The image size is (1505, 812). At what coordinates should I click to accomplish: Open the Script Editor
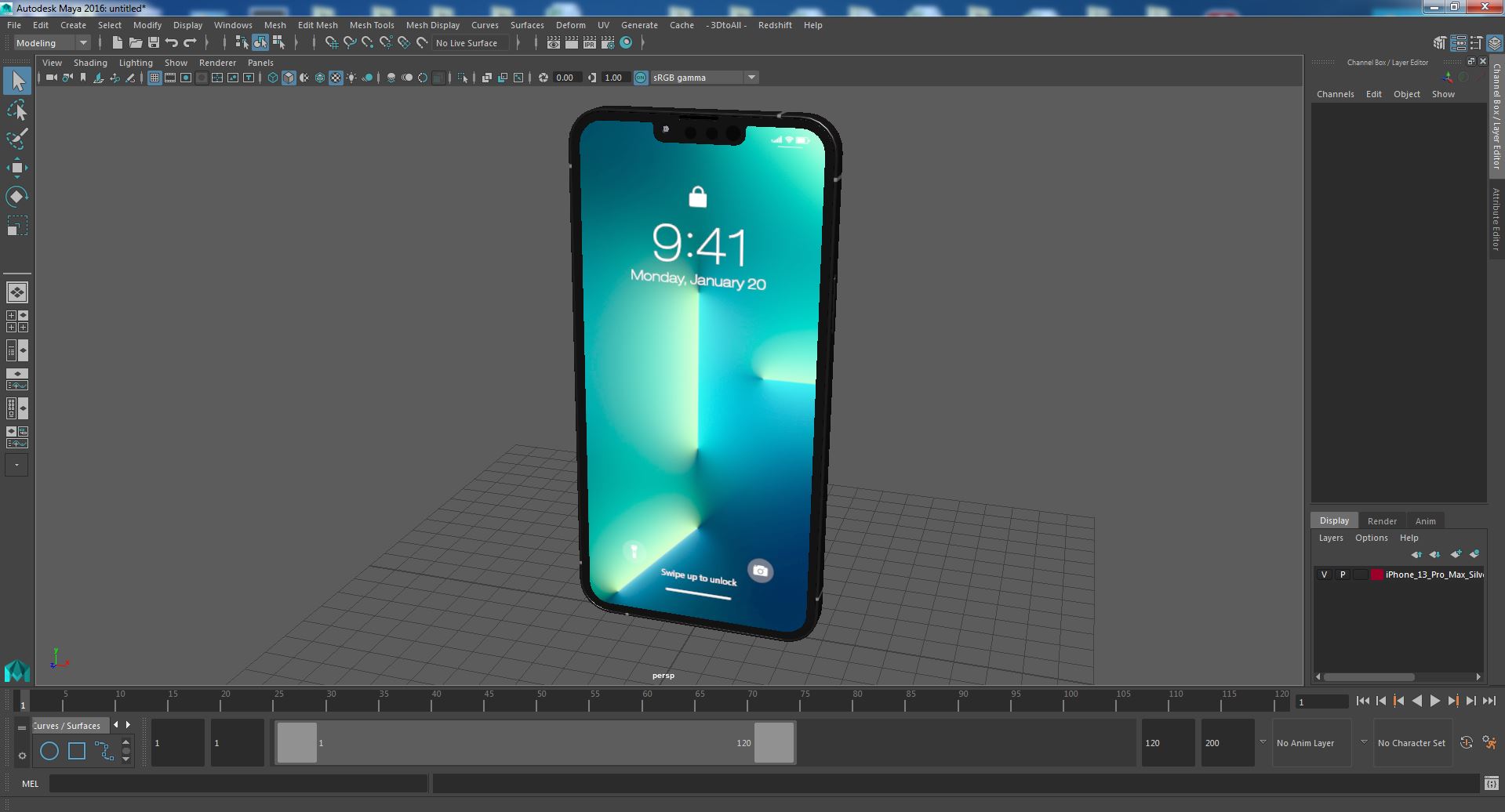pos(1491,783)
